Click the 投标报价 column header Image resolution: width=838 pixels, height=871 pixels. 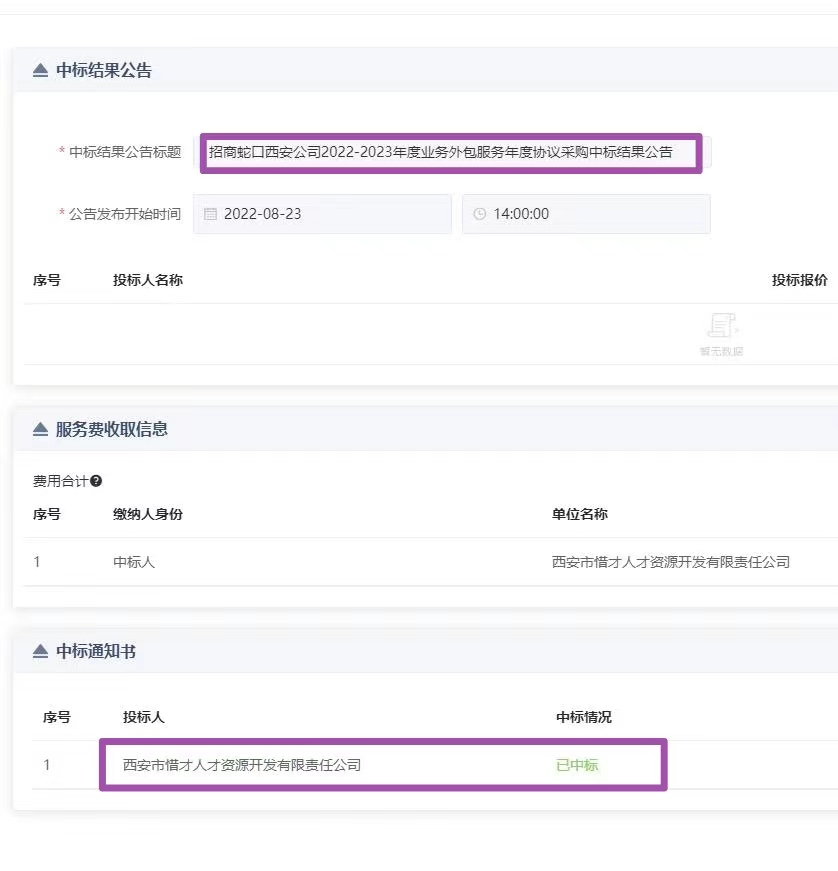click(799, 280)
